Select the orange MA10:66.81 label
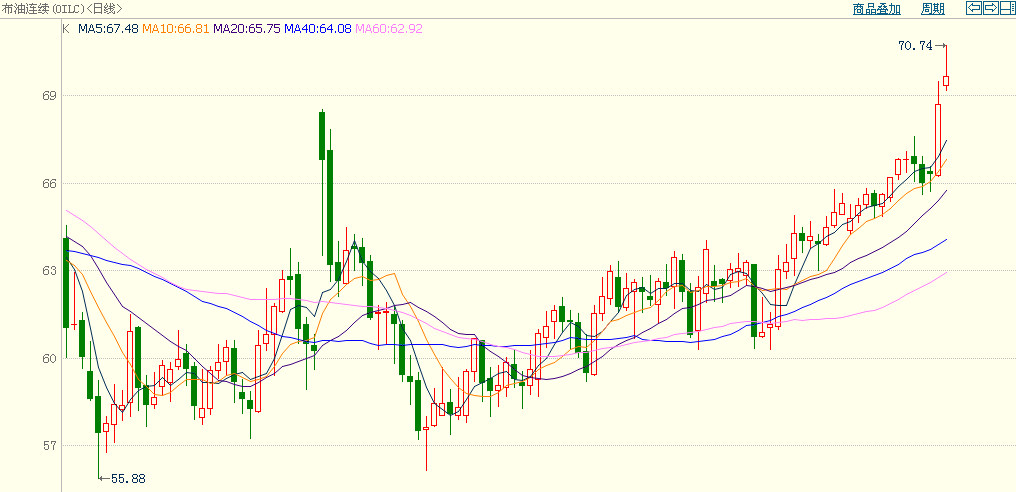The image size is (1016, 492). click(x=176, y=29)
